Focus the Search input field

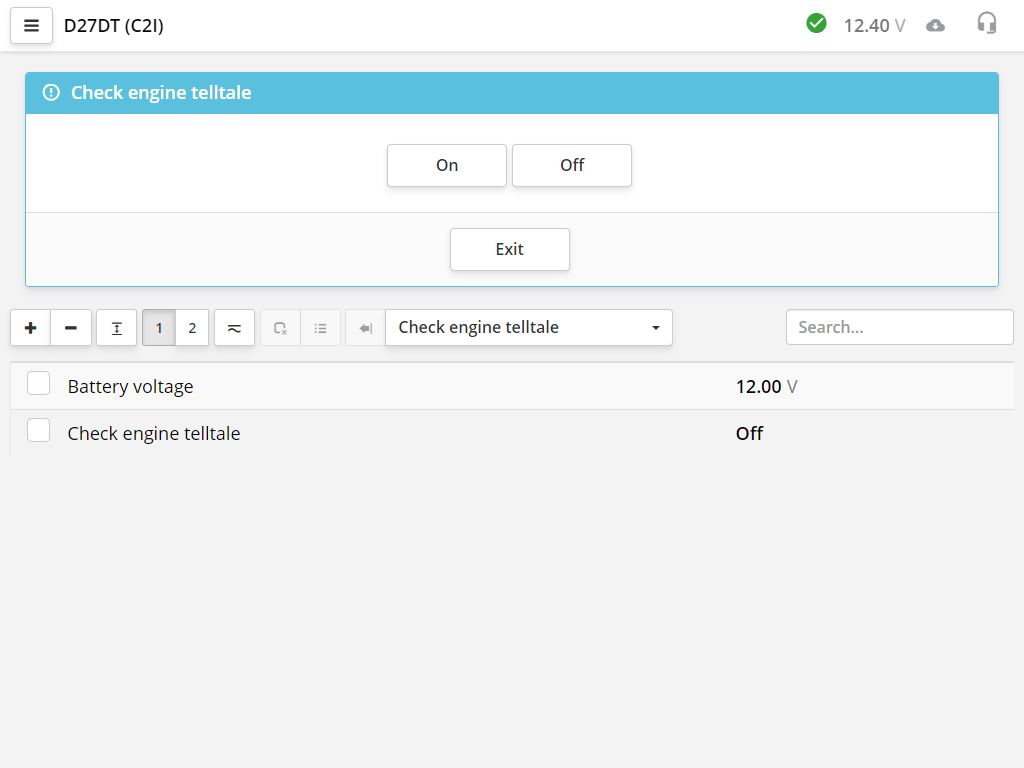point(899,327)
